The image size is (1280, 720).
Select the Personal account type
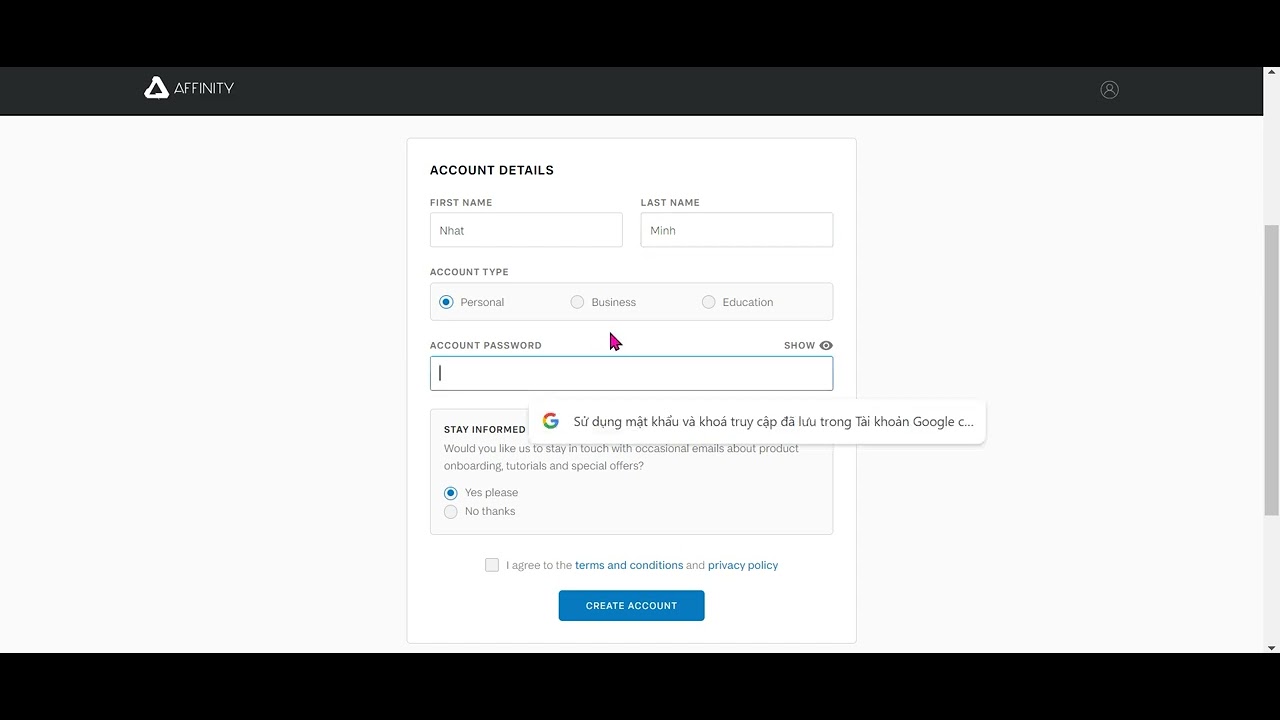pos(446,302)
